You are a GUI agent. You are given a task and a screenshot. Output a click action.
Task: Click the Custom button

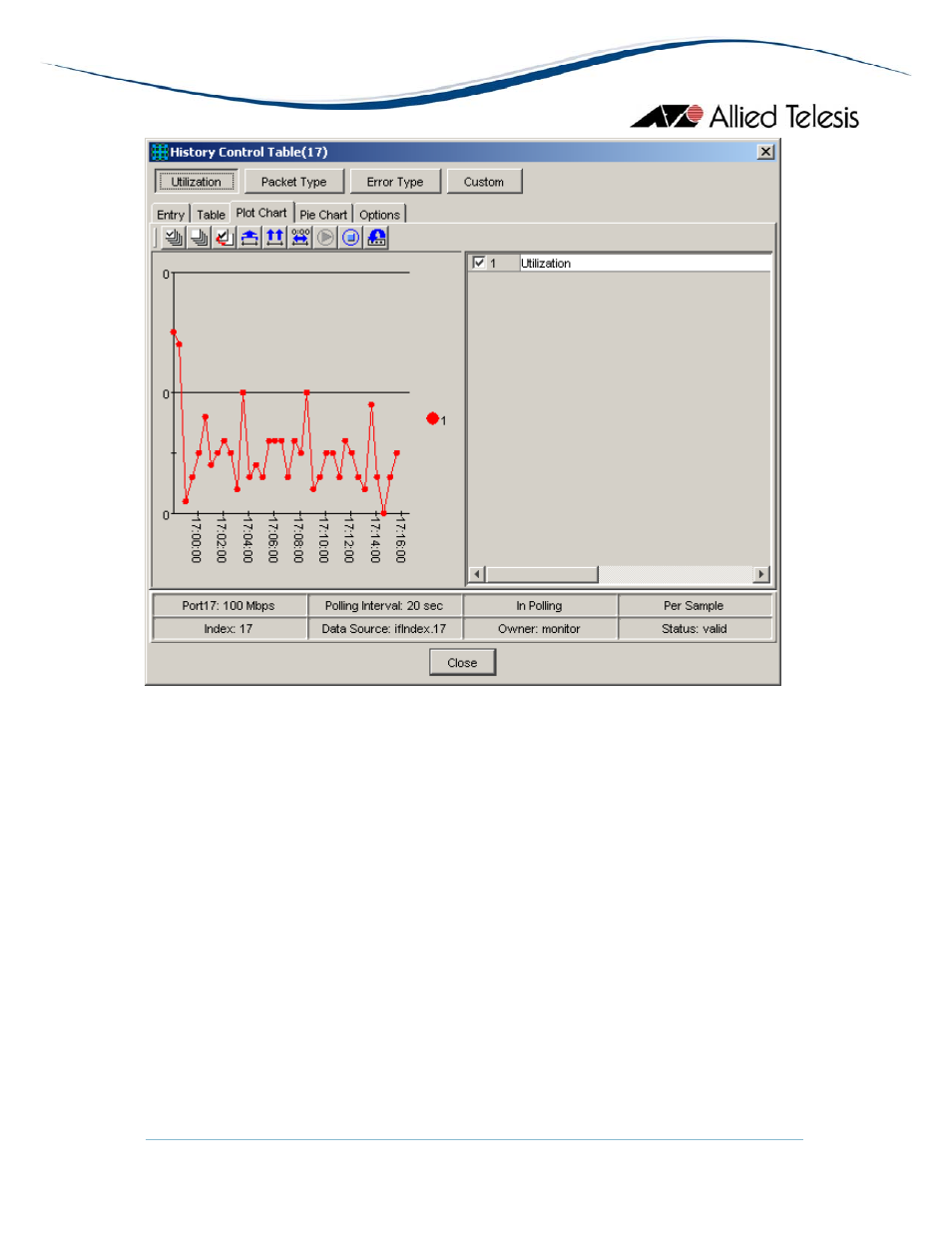coord(484,182)
